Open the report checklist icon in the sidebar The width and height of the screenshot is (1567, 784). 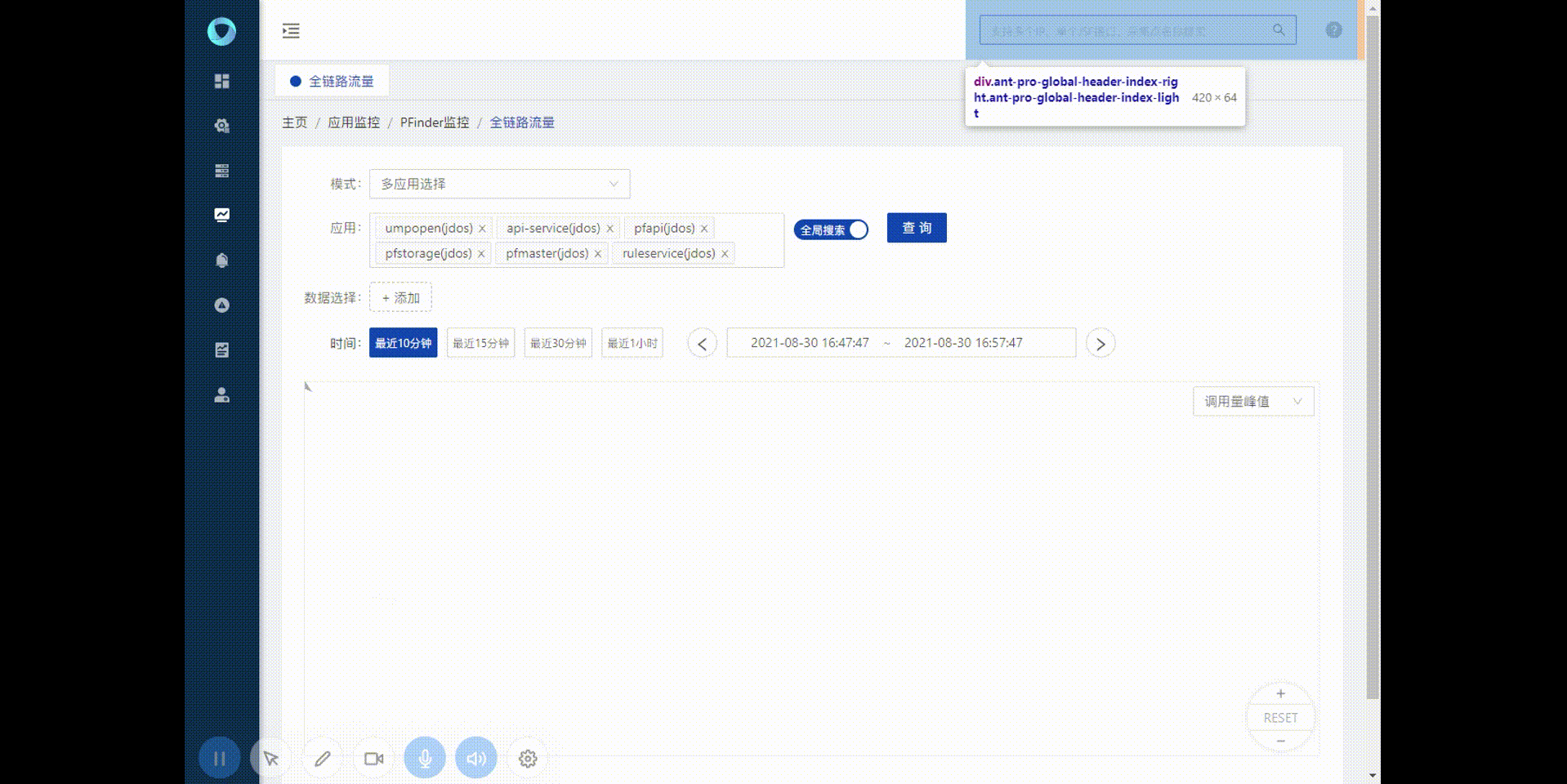[221, 350]
